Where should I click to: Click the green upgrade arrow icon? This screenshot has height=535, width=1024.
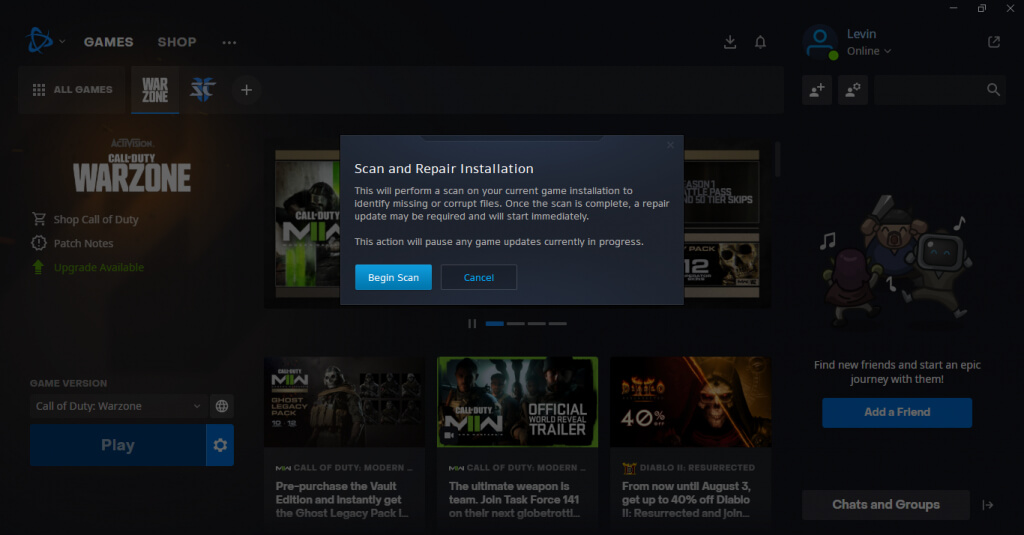point(38,267)
